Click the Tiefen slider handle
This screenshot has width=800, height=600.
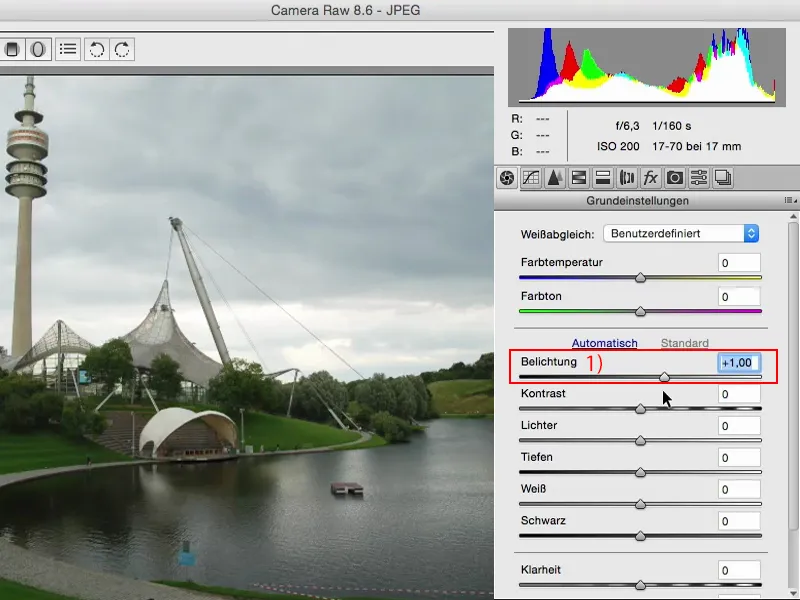coord(640,472)
